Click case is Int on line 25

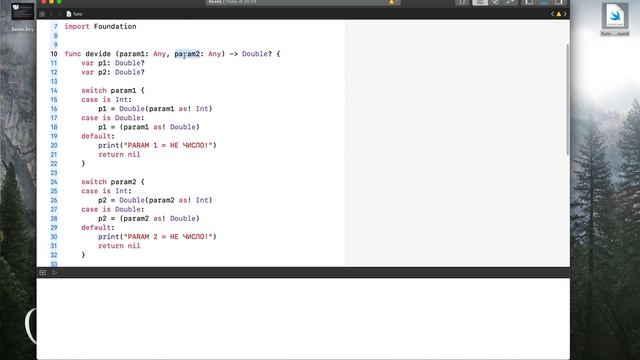coord(107,191)
